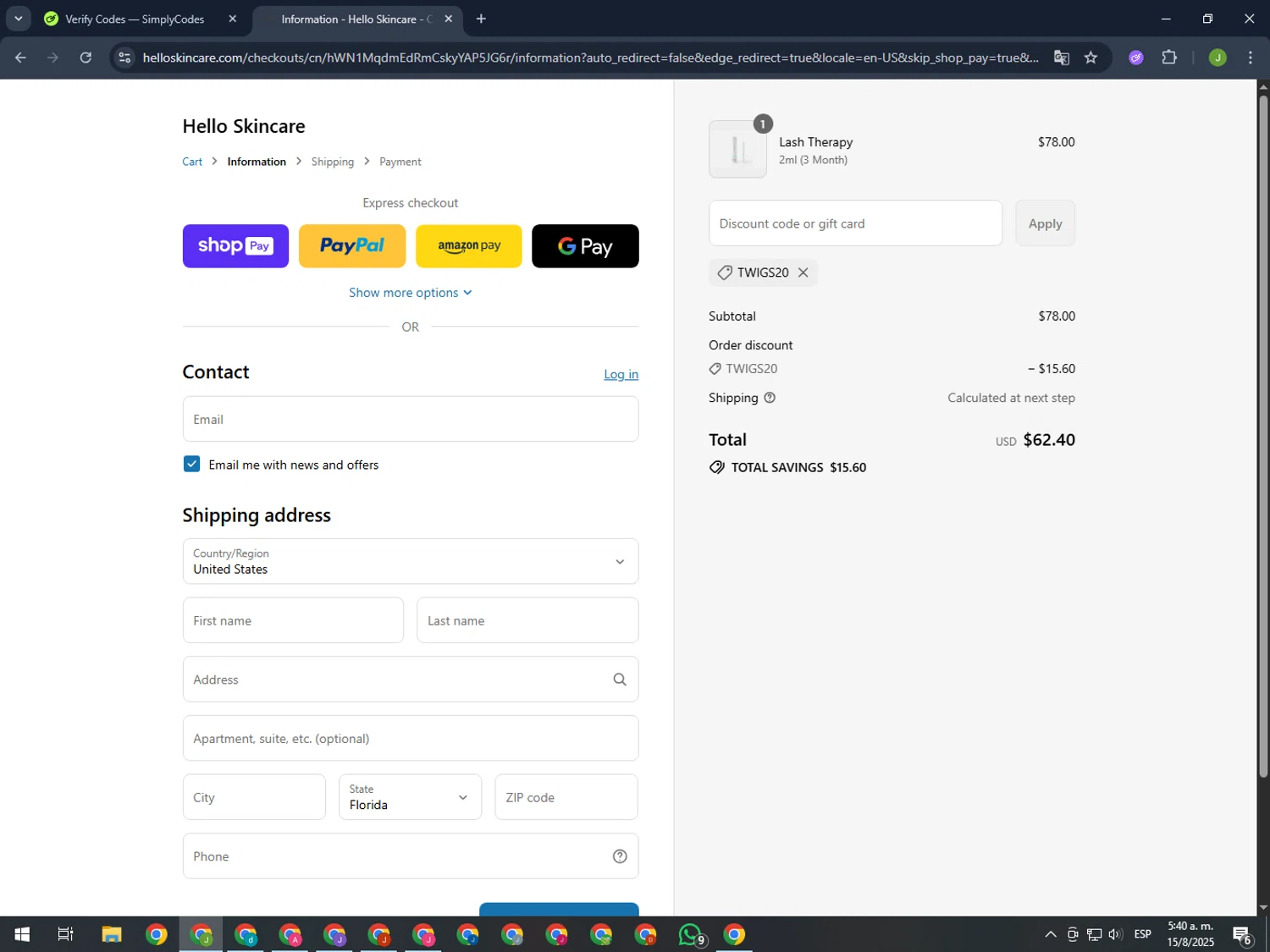Open the Country/Region dropdown

pyautogui.click(x=411, y=561)
